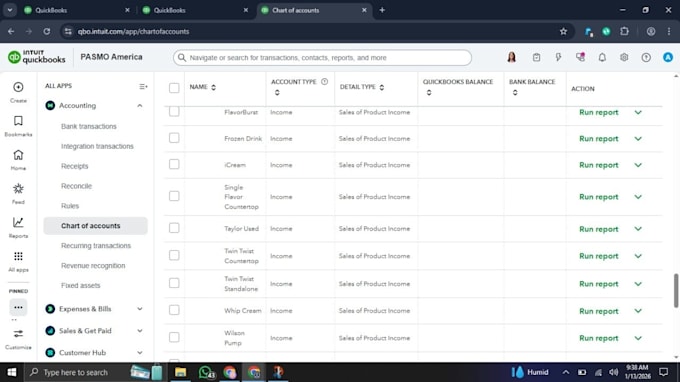Switch to the first QuickBooks browser tab

(78, 10)
